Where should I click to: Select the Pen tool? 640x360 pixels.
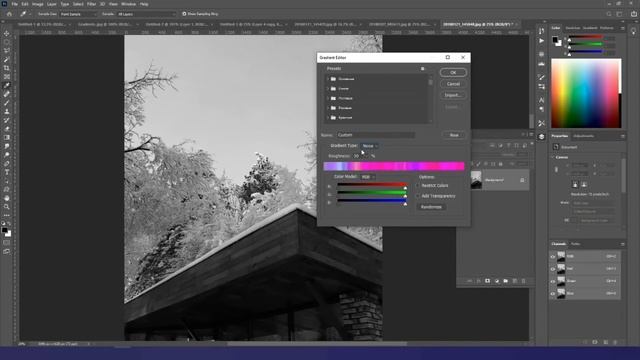click(7, 164)
